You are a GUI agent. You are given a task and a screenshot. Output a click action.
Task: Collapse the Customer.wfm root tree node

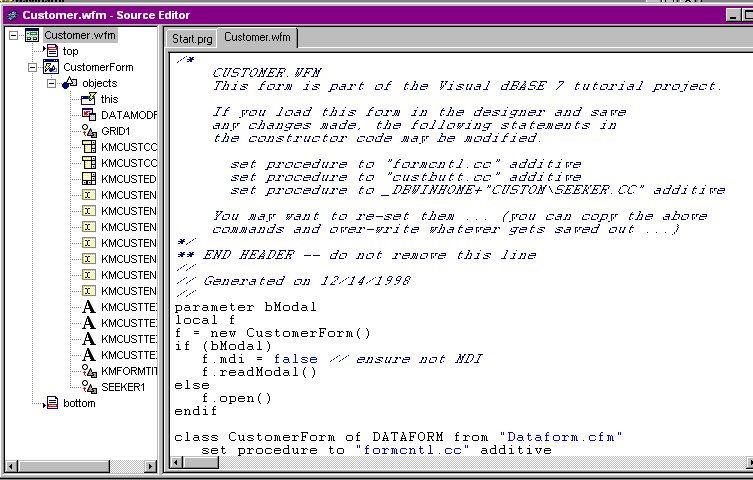coord(14,35)
